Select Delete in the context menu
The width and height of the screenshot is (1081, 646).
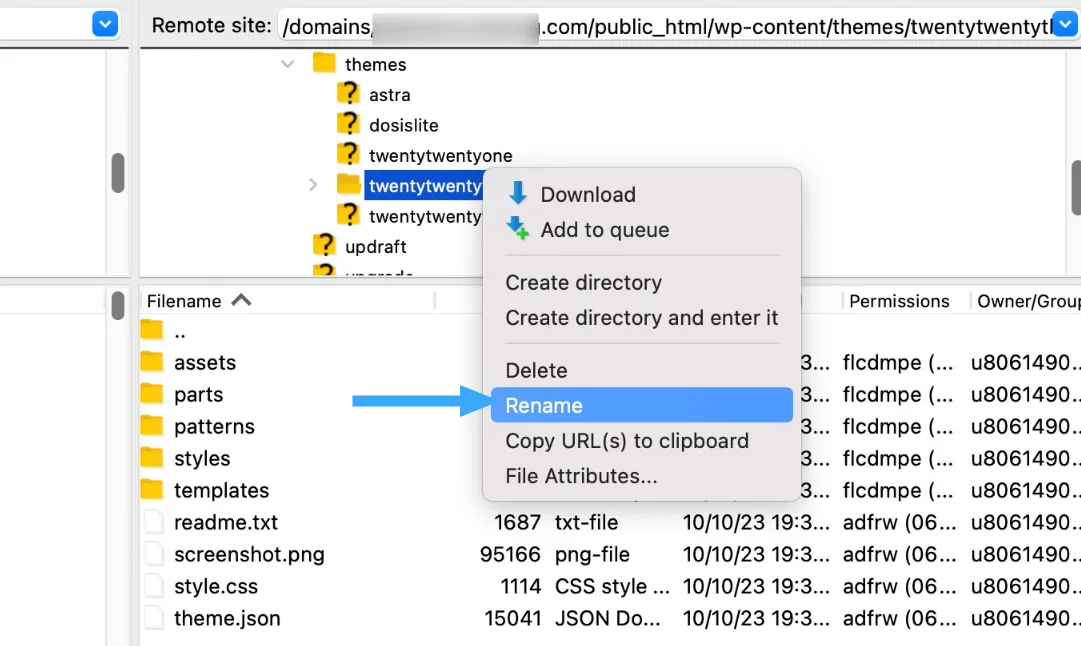coord(536,370)
